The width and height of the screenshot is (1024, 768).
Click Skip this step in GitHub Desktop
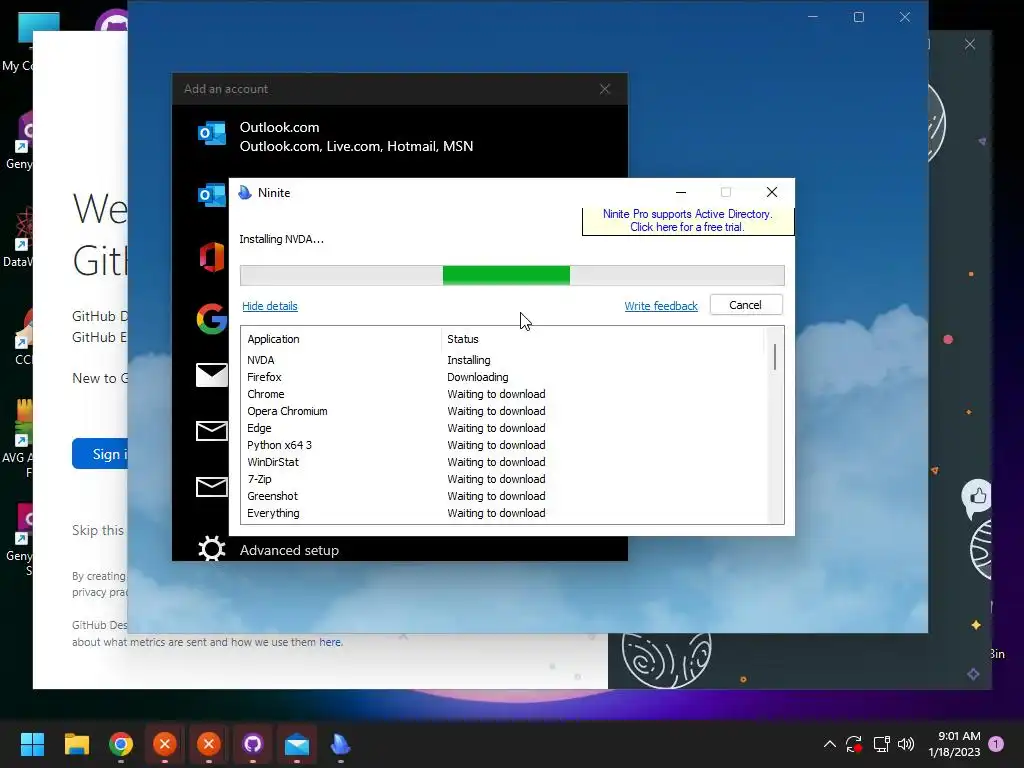(98, 530)
